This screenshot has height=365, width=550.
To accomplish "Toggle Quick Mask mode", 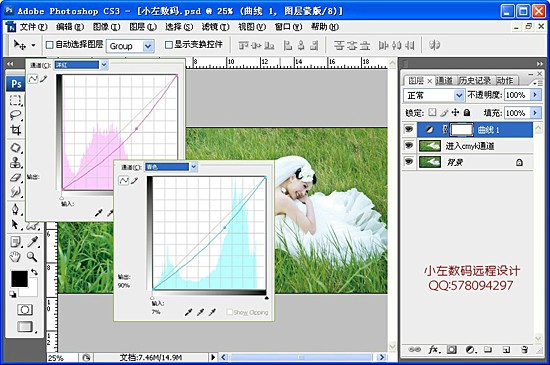I will [x=25, y=310].
